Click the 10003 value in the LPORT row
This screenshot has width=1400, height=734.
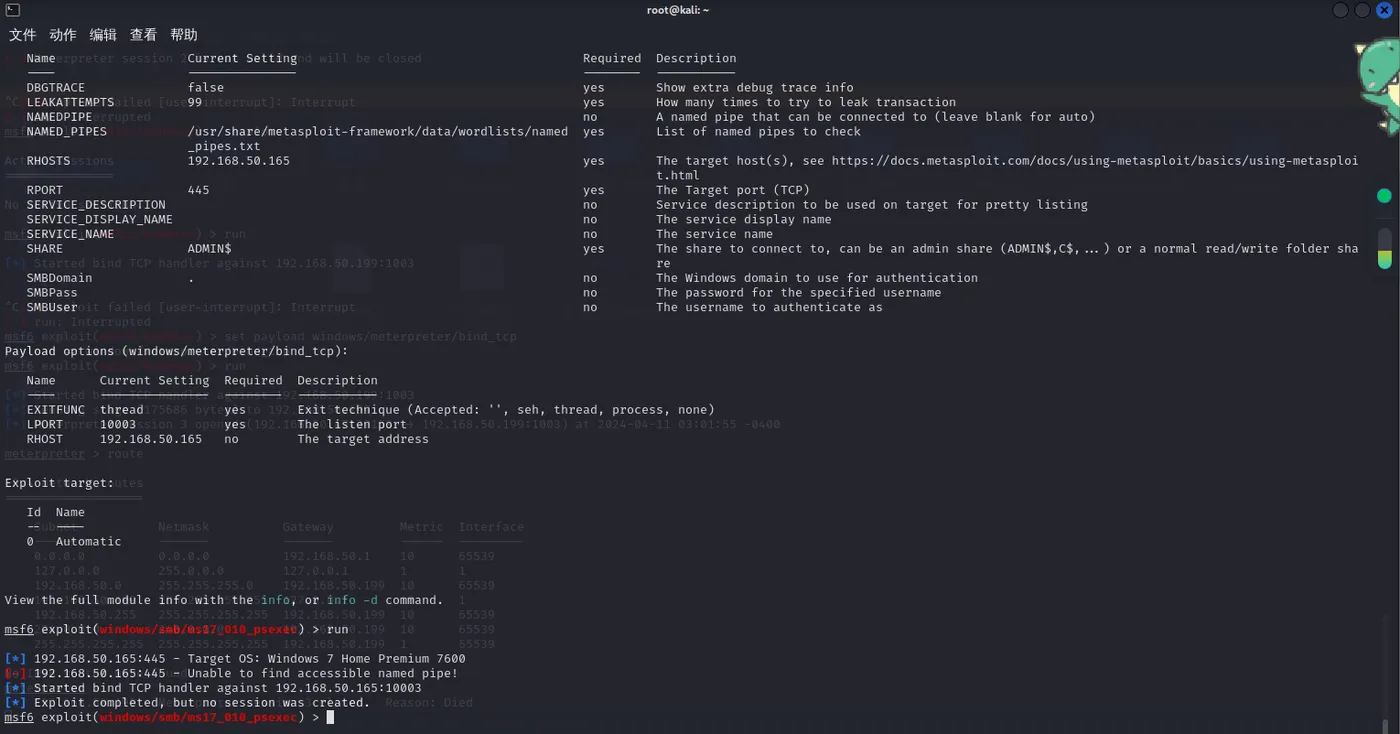[118, 425]
